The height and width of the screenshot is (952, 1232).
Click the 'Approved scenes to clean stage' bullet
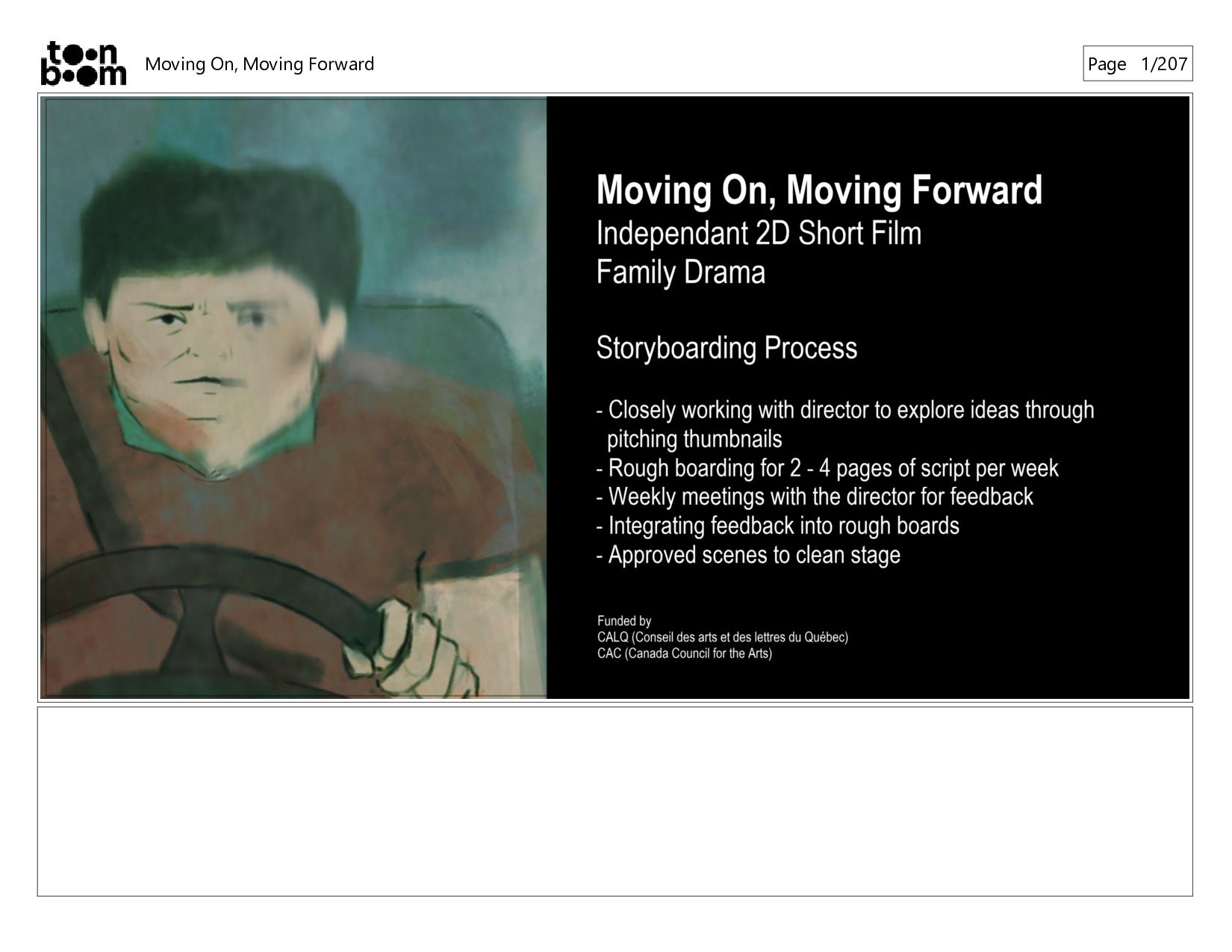coord(748,555)
